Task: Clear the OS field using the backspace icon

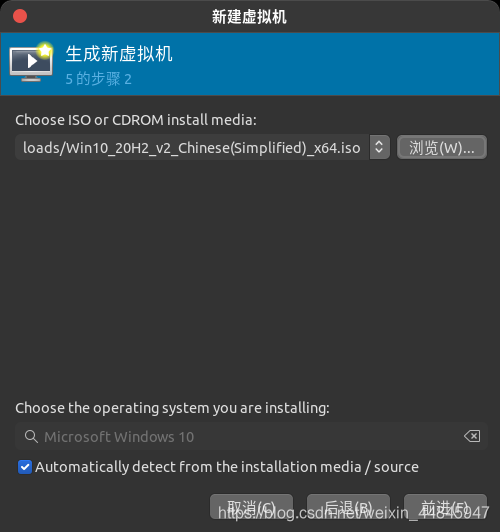Action: pyautogui.click(x=472, y=436)
